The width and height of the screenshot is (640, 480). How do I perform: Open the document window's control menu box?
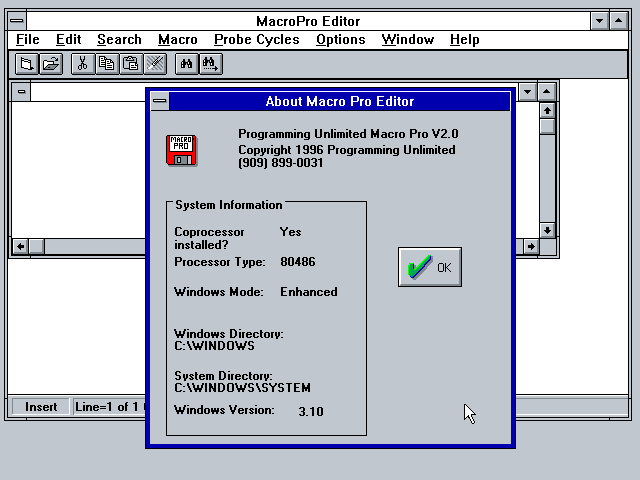click(21, 91)
